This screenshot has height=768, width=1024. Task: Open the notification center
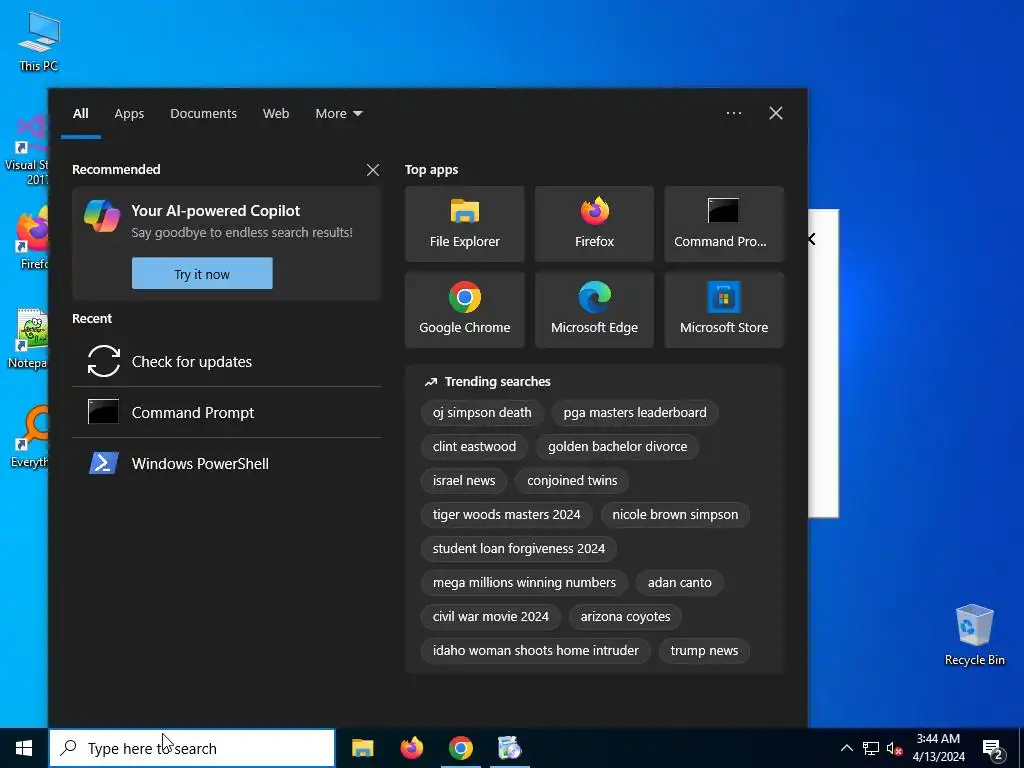[x=993, y=749]
